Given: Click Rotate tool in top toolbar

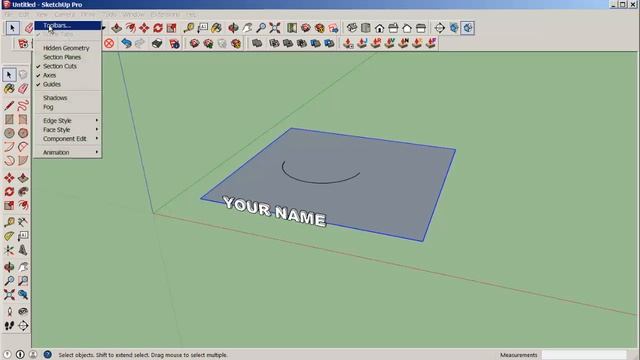Looking at the screenshot, I should pos(158,28).
